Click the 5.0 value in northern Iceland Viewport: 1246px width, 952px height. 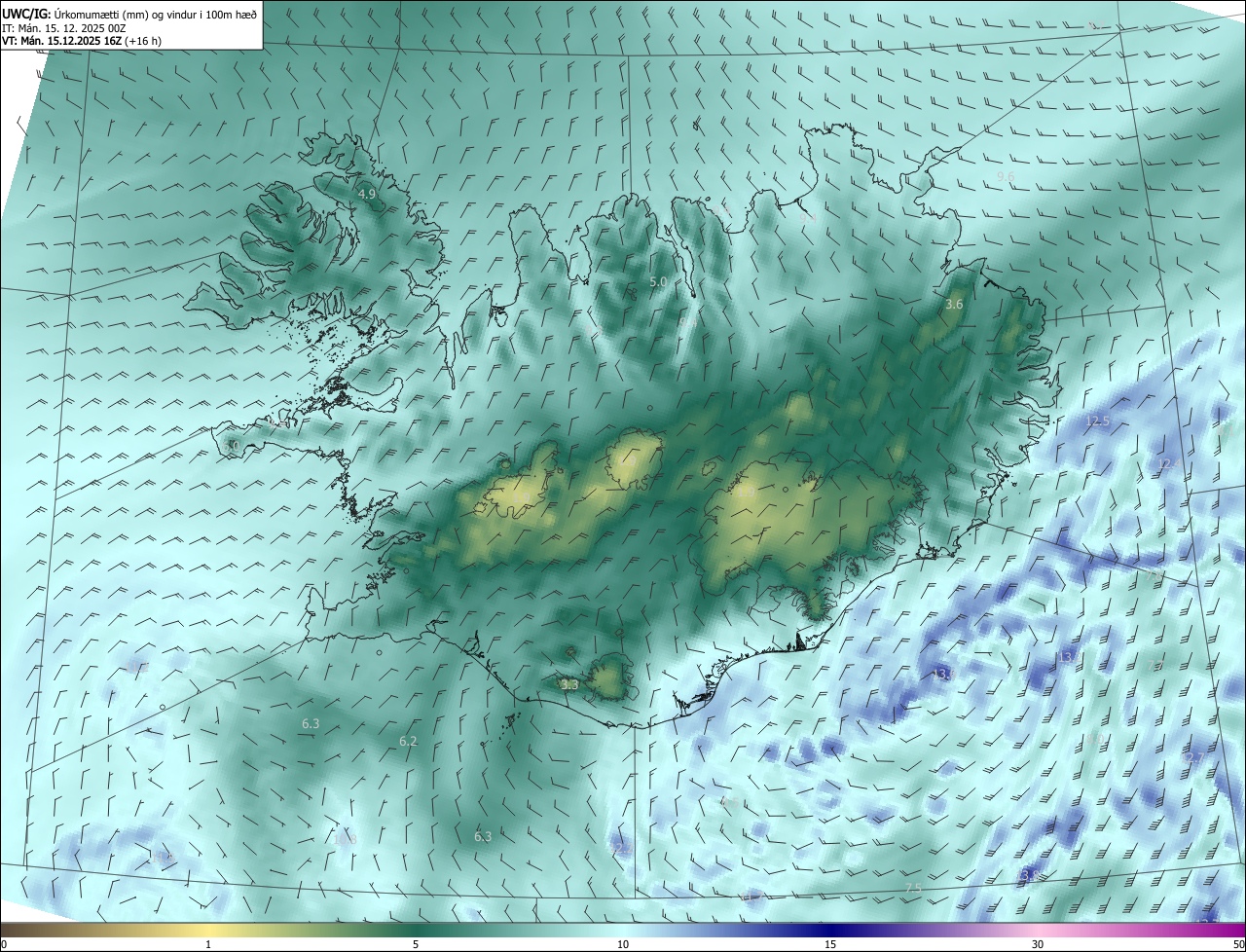[x=658, y=282]
